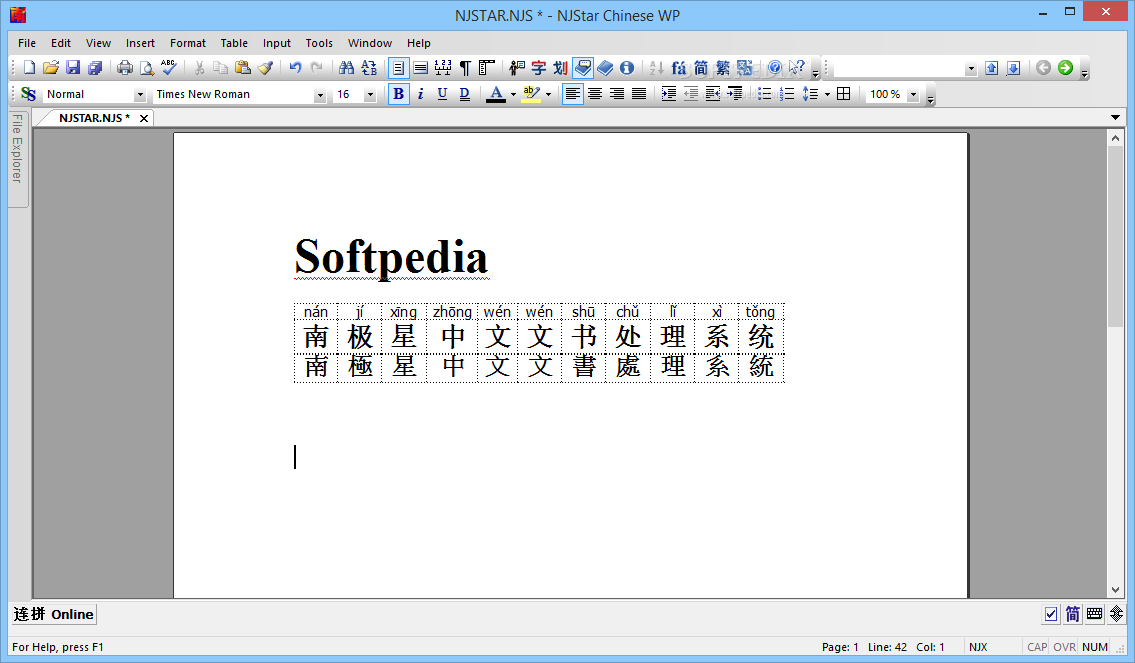The width and height of the screenshot is (1135, 663).
Task: Open the Times New Roman font dropdown
Action: click(x=319, y=95)
